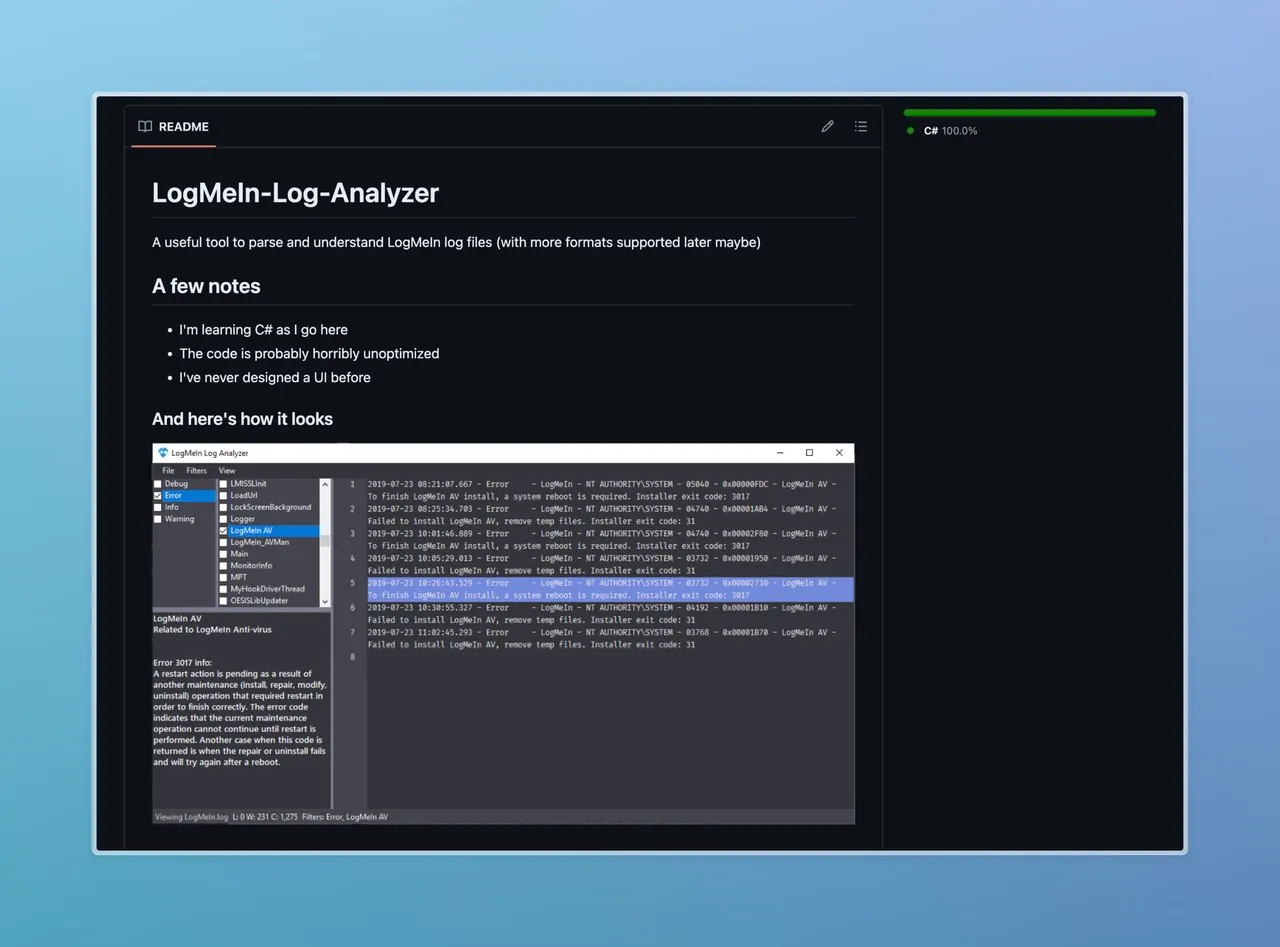Select log line starting 2019-07-23 11:02:45.293
The image size is (1280, 947).
pyautogui.click(x=602, y=639)
